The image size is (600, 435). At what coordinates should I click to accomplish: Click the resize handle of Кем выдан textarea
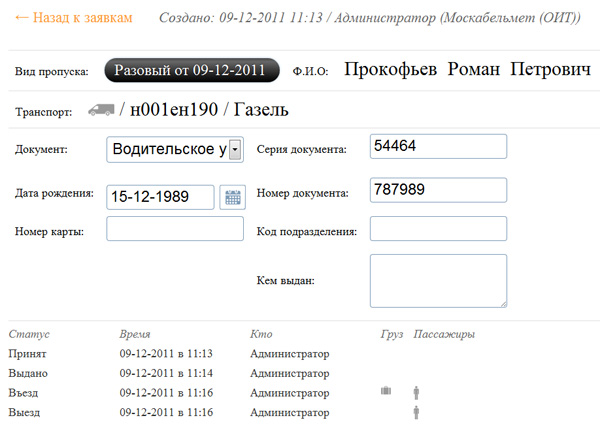click(x=502, y=303)
